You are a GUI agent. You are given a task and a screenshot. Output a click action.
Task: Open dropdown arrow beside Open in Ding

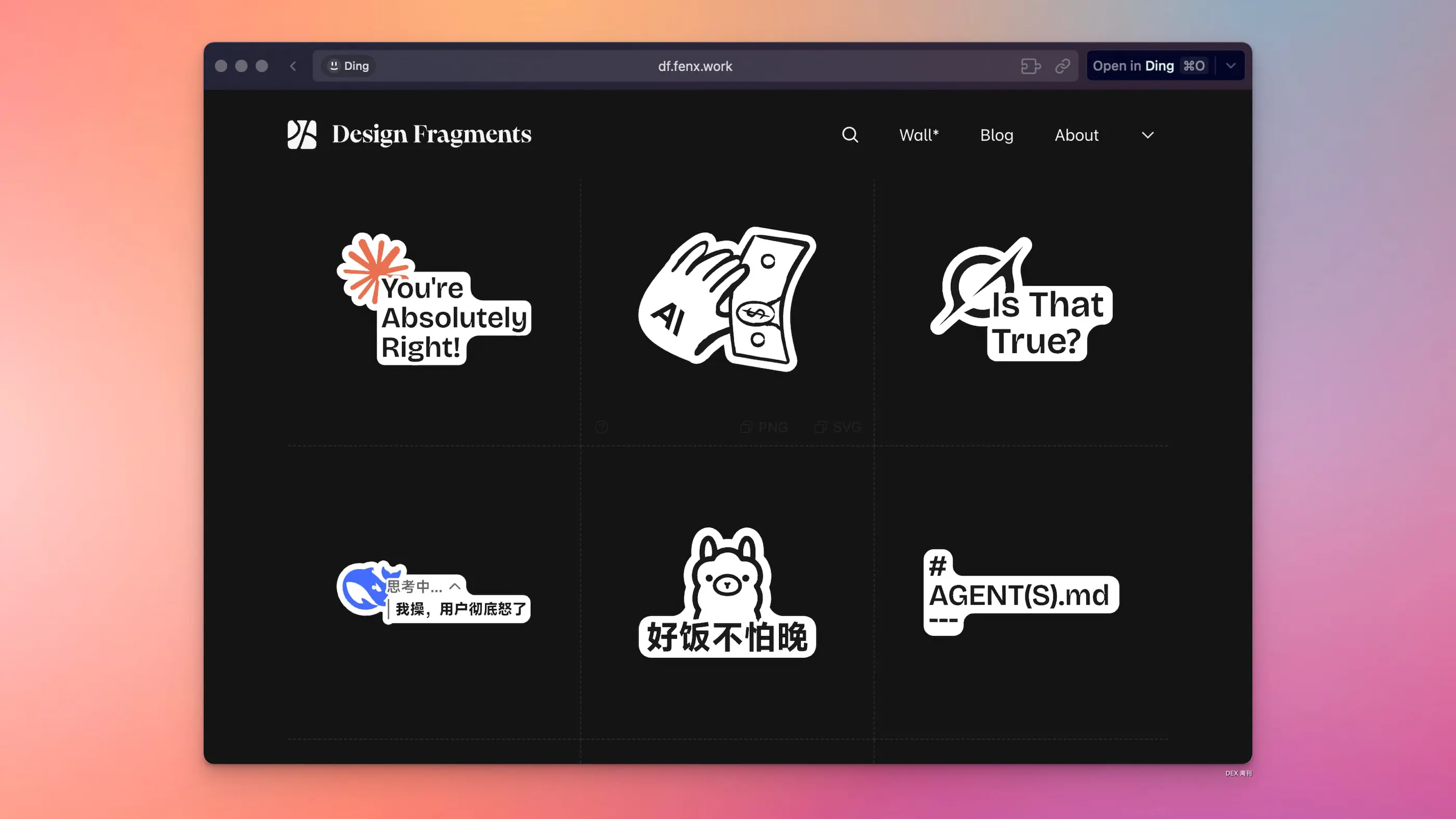[1230, 66]
